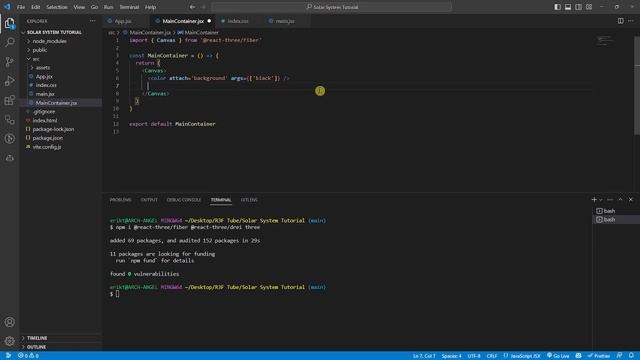This screenshot has height=360, width=640.
Task: Open the Search view in activity bar
Action: click(9, 42)
